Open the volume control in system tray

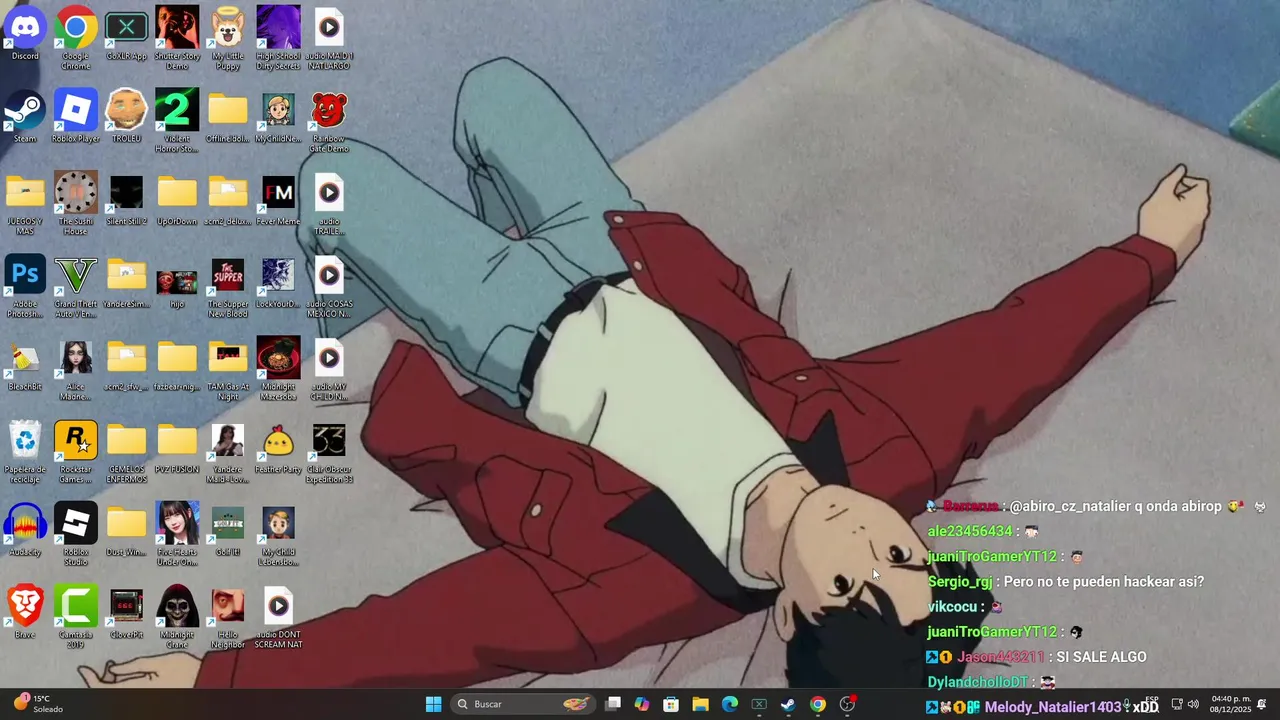click(x=1192, y=704)
